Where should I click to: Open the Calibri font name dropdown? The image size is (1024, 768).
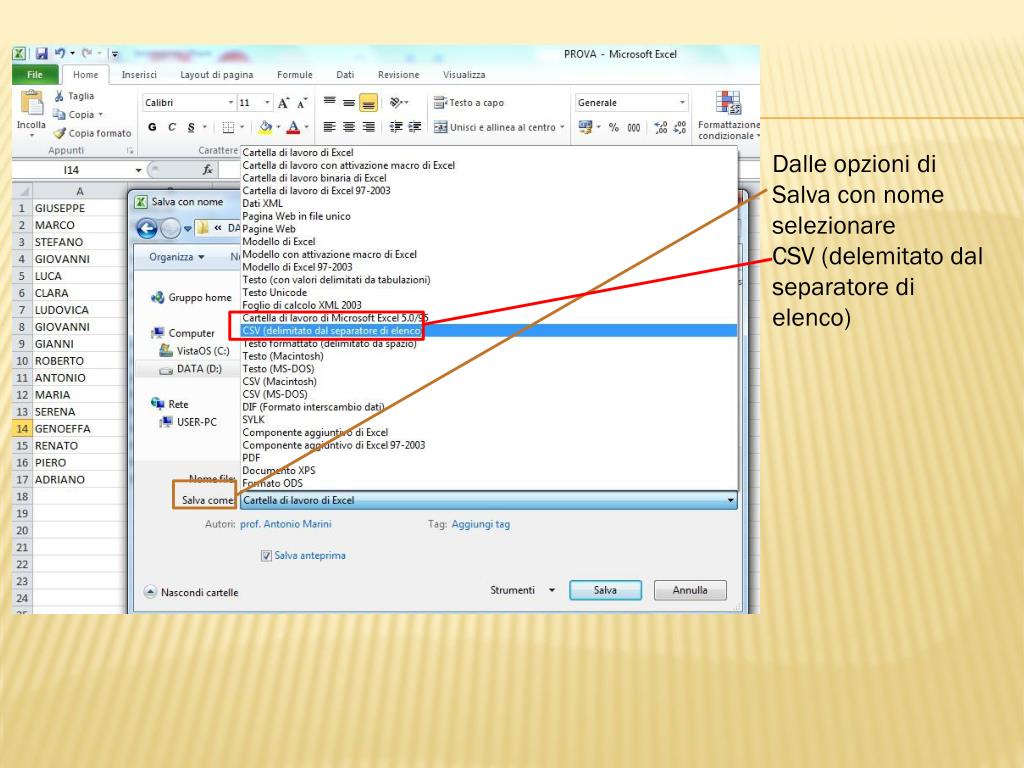click(x=231, y=103)
